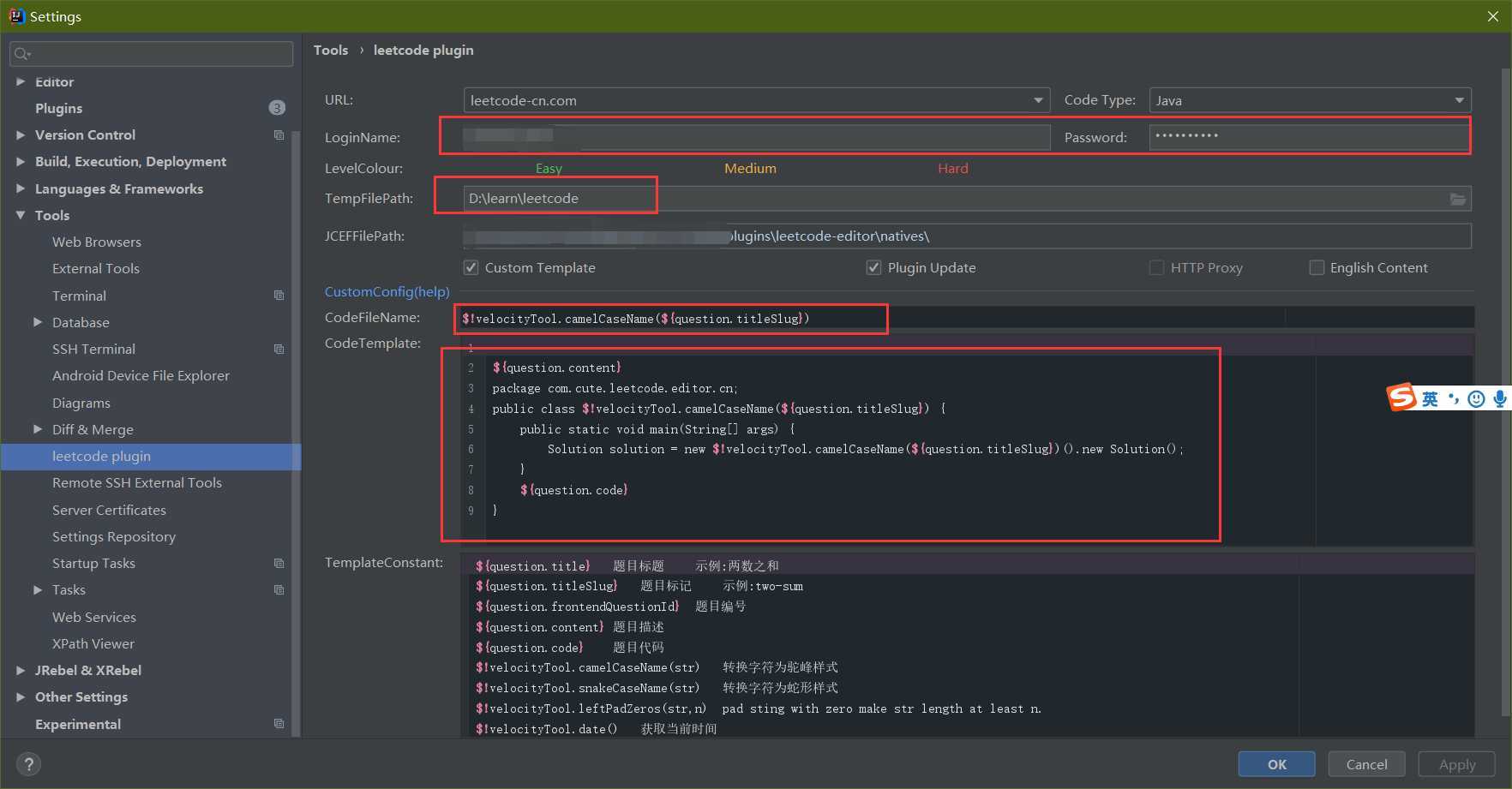Open help with the question mark icon
Viewport: 1512px width, 789px height.
[x=28, y=764]
